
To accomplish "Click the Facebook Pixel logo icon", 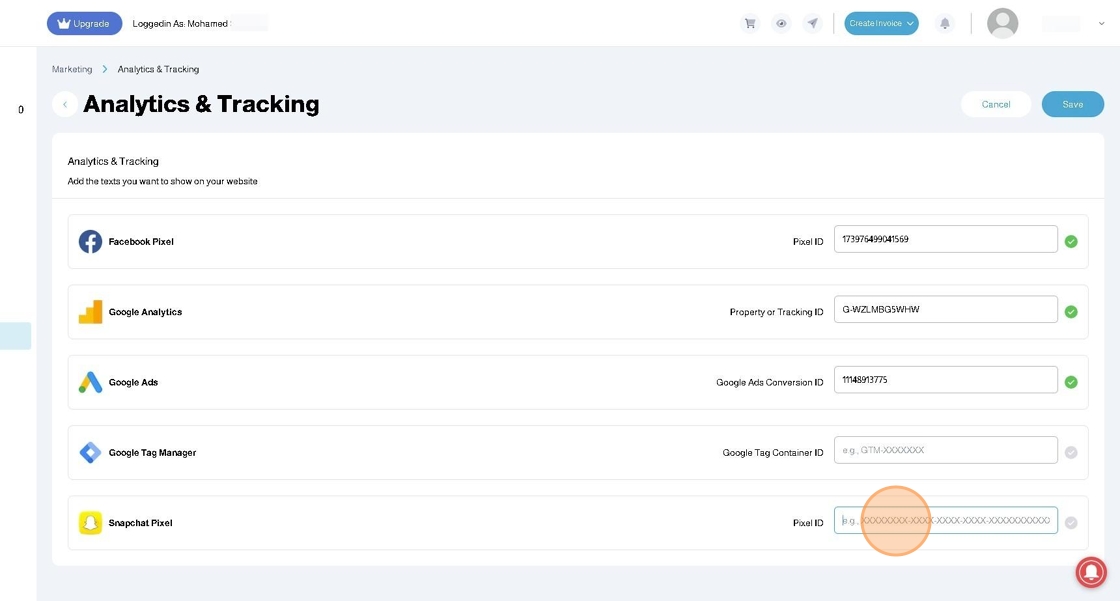I will pos(90,241).
